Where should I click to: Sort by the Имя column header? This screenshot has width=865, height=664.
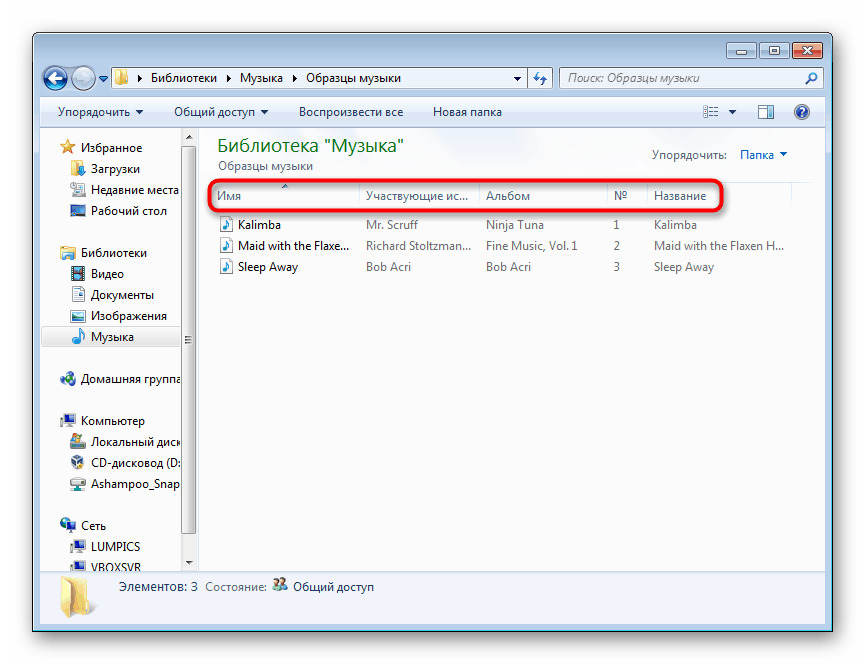[x=285, y=195]
